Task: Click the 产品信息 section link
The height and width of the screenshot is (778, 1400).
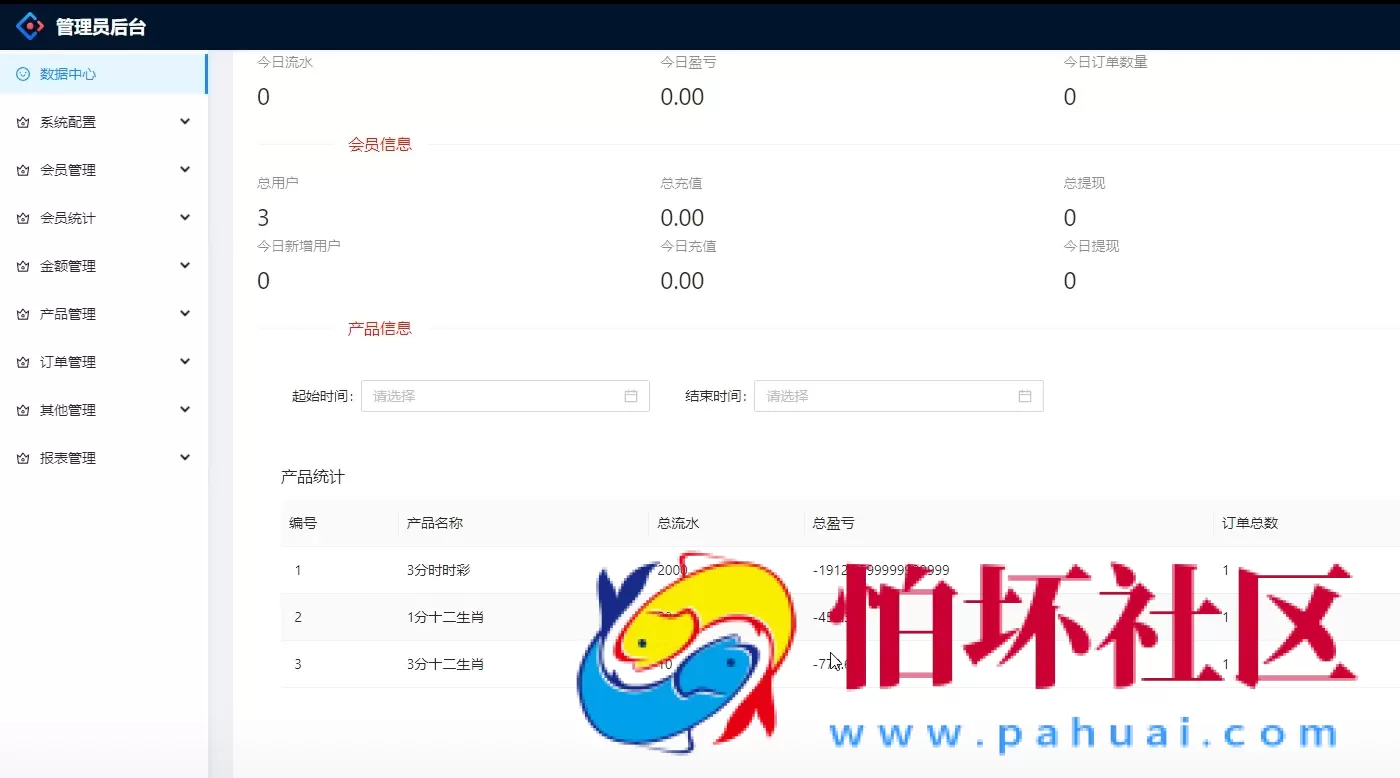Action: [379, 328]
